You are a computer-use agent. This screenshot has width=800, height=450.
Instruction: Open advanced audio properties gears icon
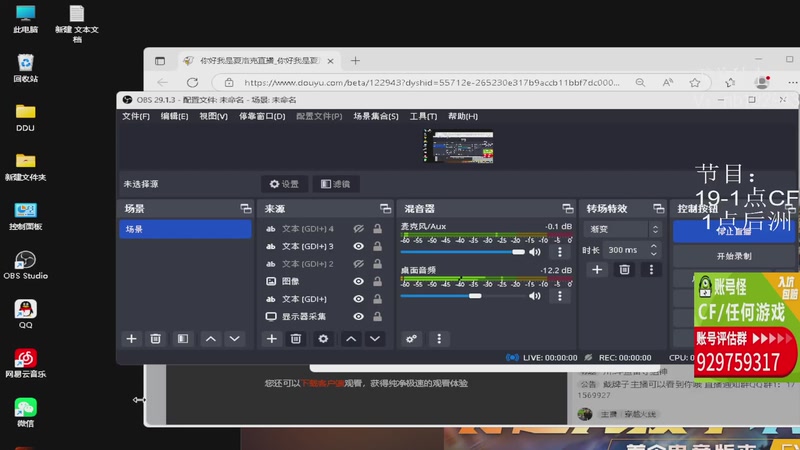(x=412, y=339)
